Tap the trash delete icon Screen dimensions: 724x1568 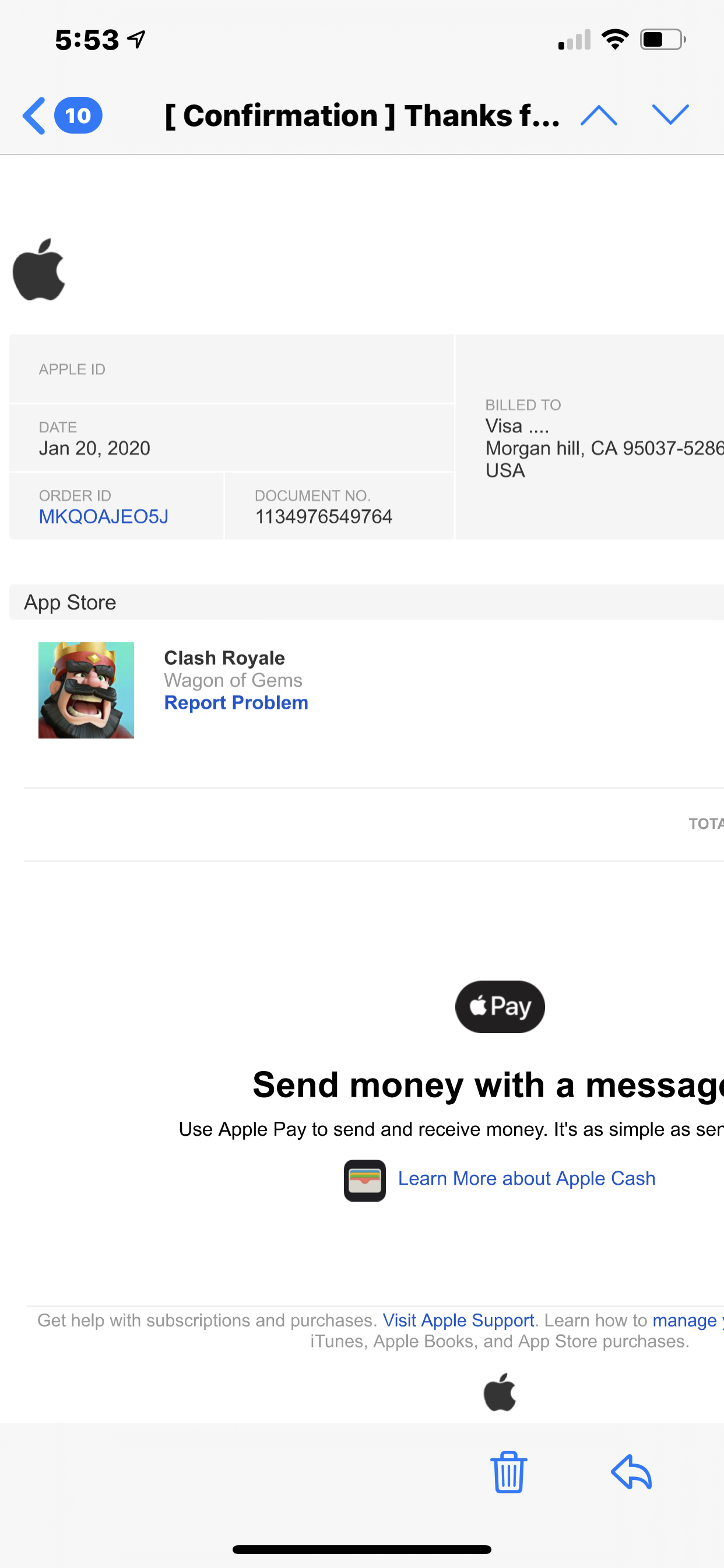509,1472
